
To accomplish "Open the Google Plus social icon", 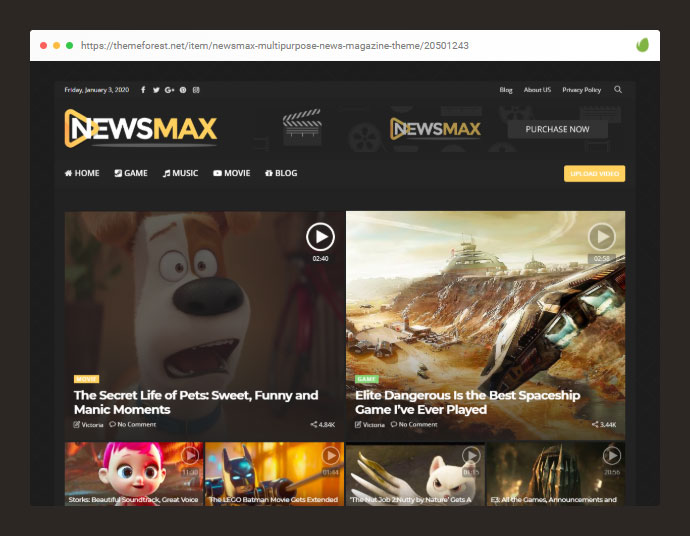I will pyautogui.click(x=169, y=90).
